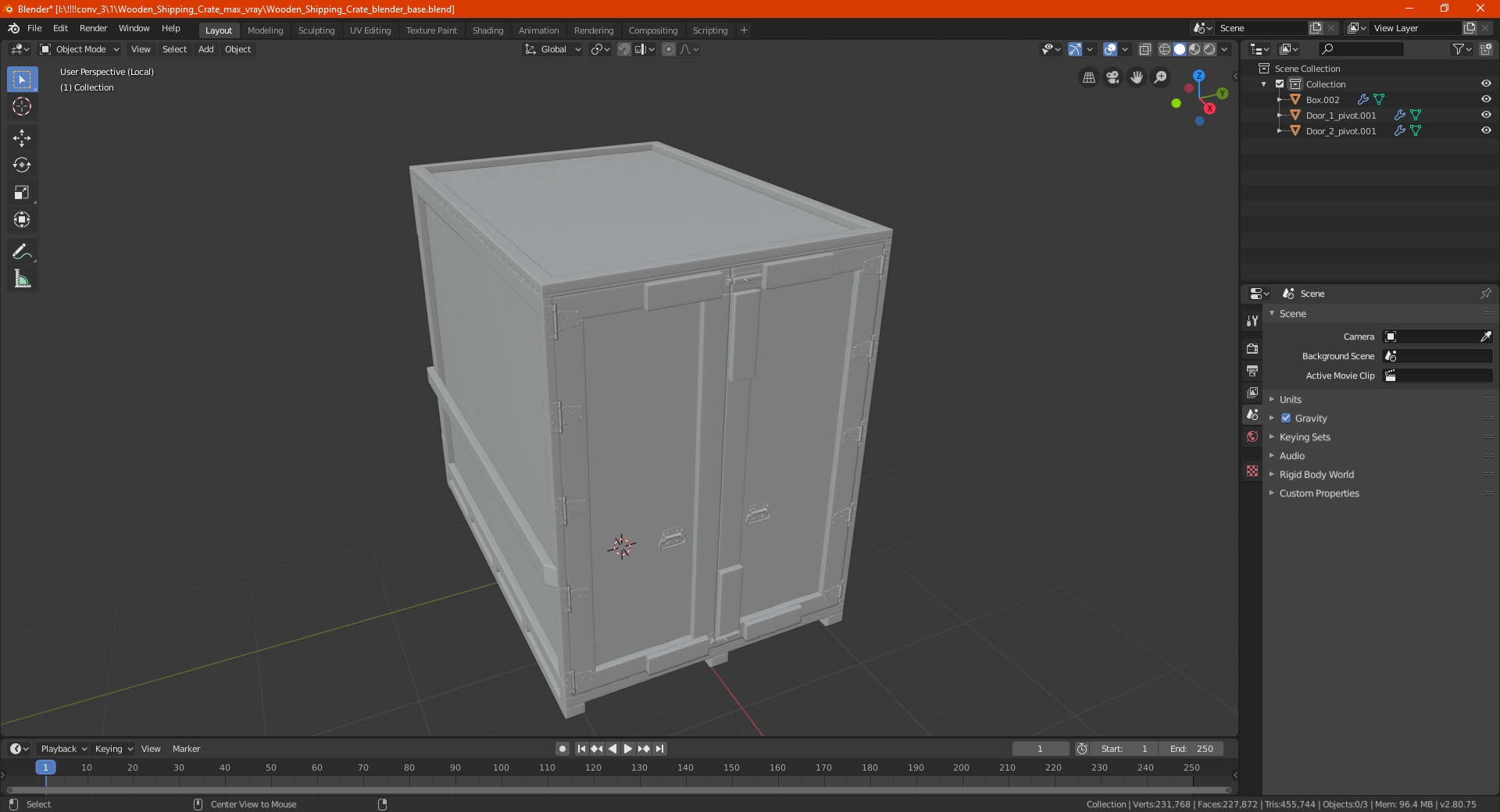This screenshot has height=812, width=1500.
Task: Activate the Scale tool
Action: 22,192
